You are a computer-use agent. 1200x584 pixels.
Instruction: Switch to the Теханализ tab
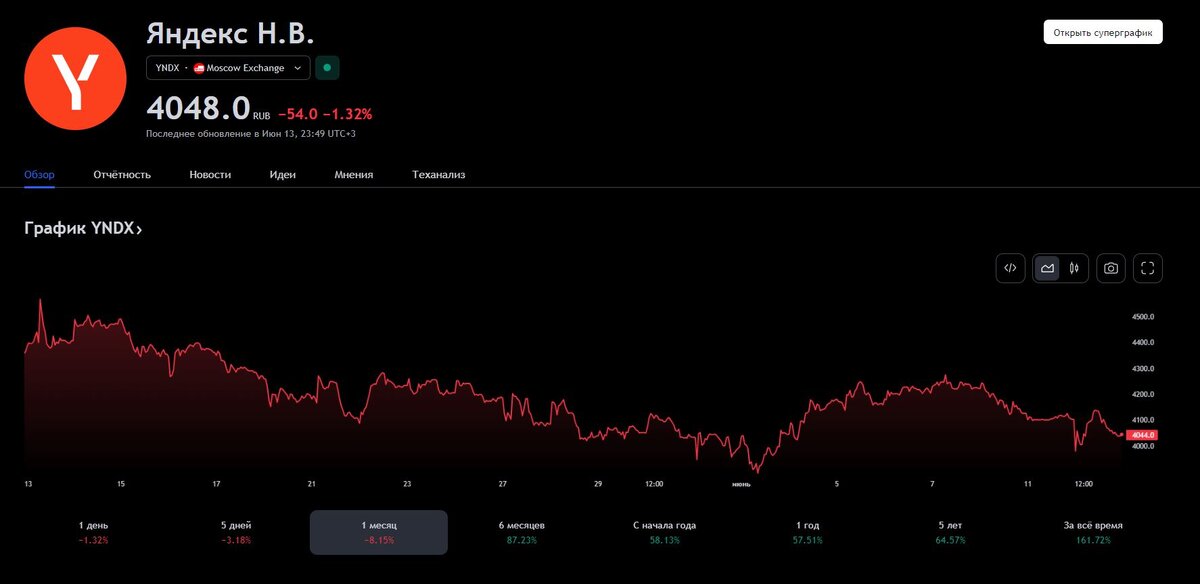tap(439, 174)
